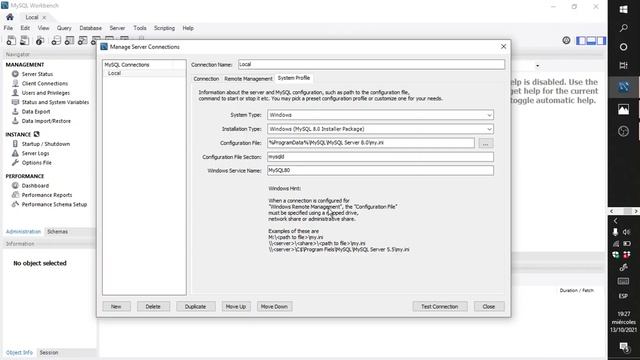
Task: Browse for configuration file with ellipsis button
Action: (485, 143)
